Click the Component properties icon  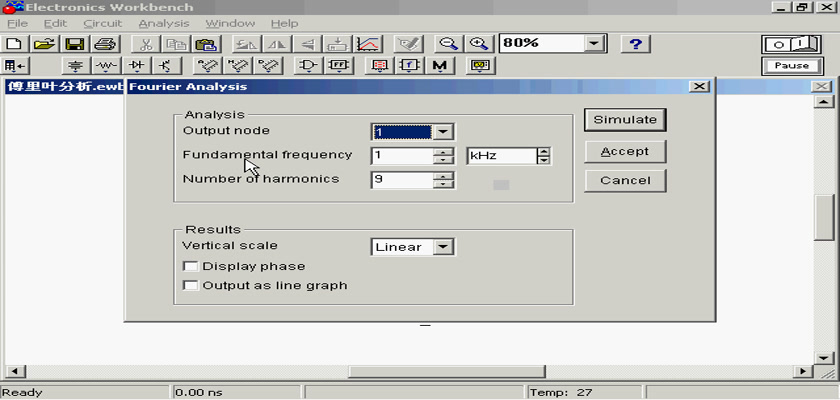(x=408, y=44)
